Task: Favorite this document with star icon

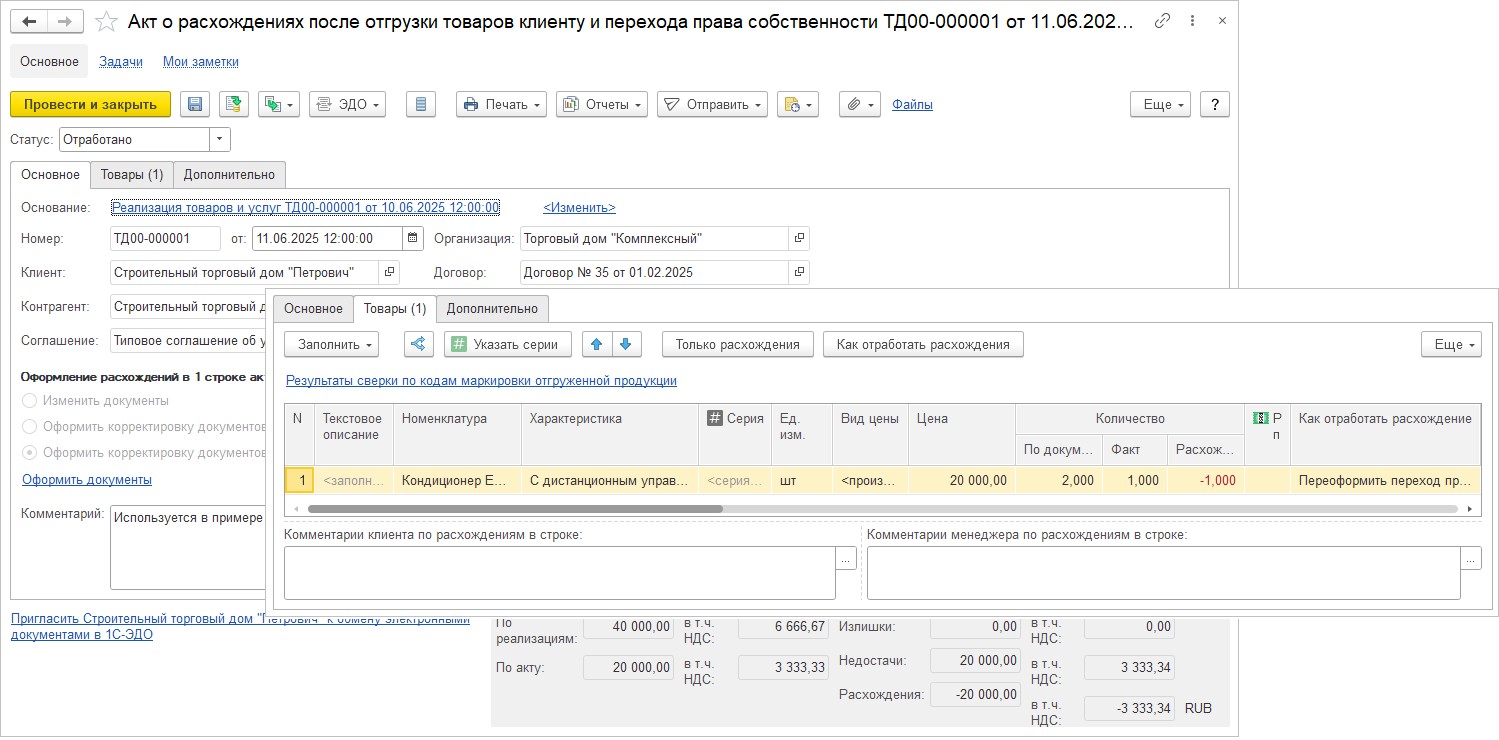Action: (106, 21)
